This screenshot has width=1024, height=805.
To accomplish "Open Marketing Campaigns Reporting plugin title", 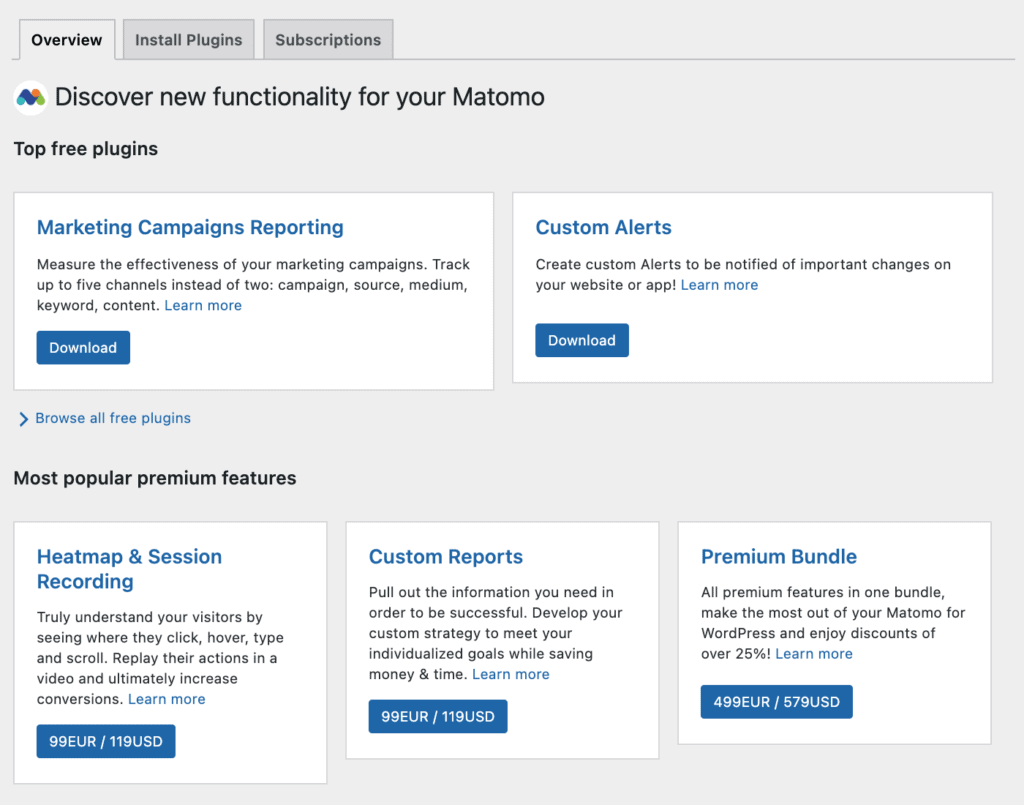I will point(190,227).
